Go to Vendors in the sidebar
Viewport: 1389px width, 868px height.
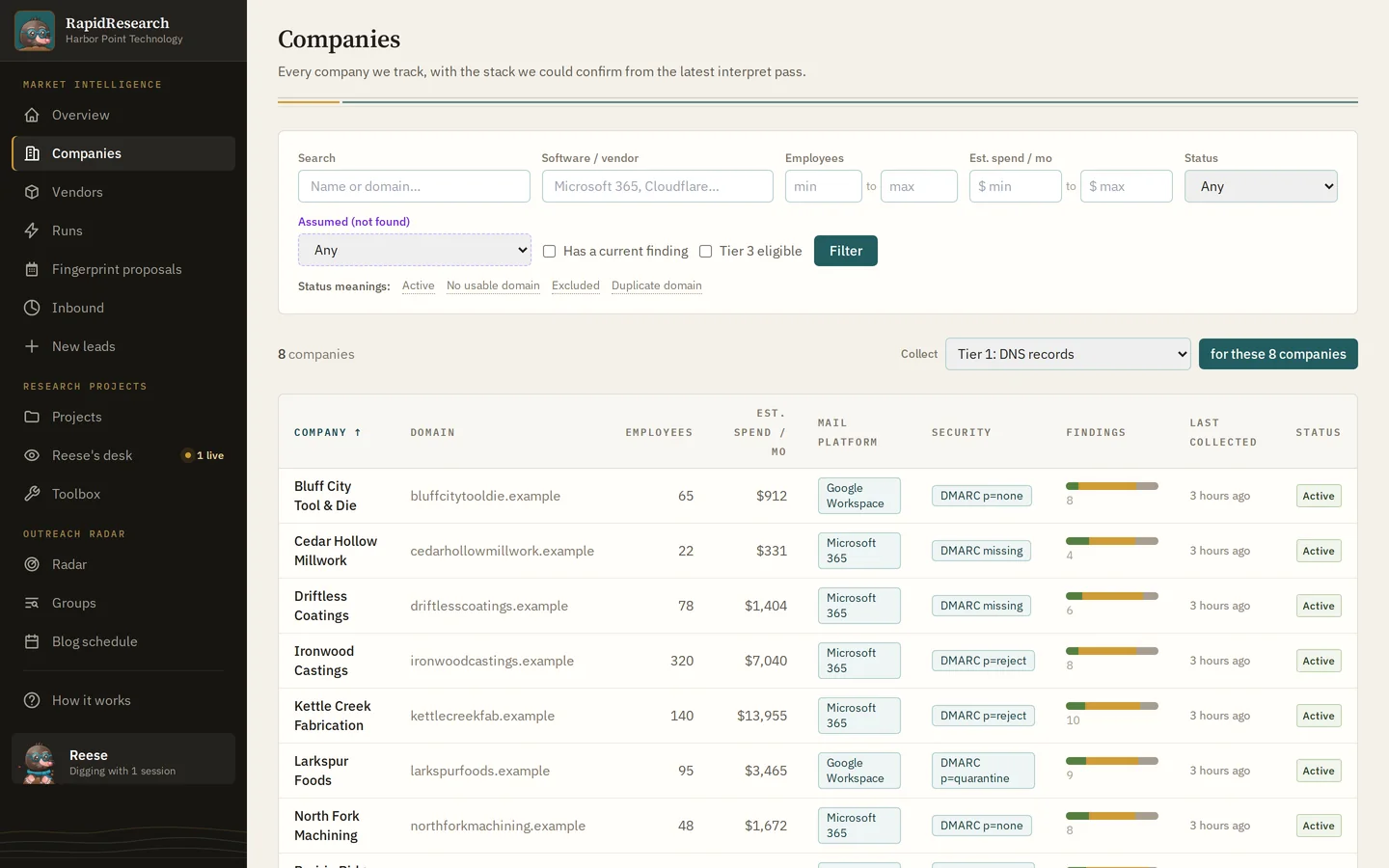click(123, 192)
